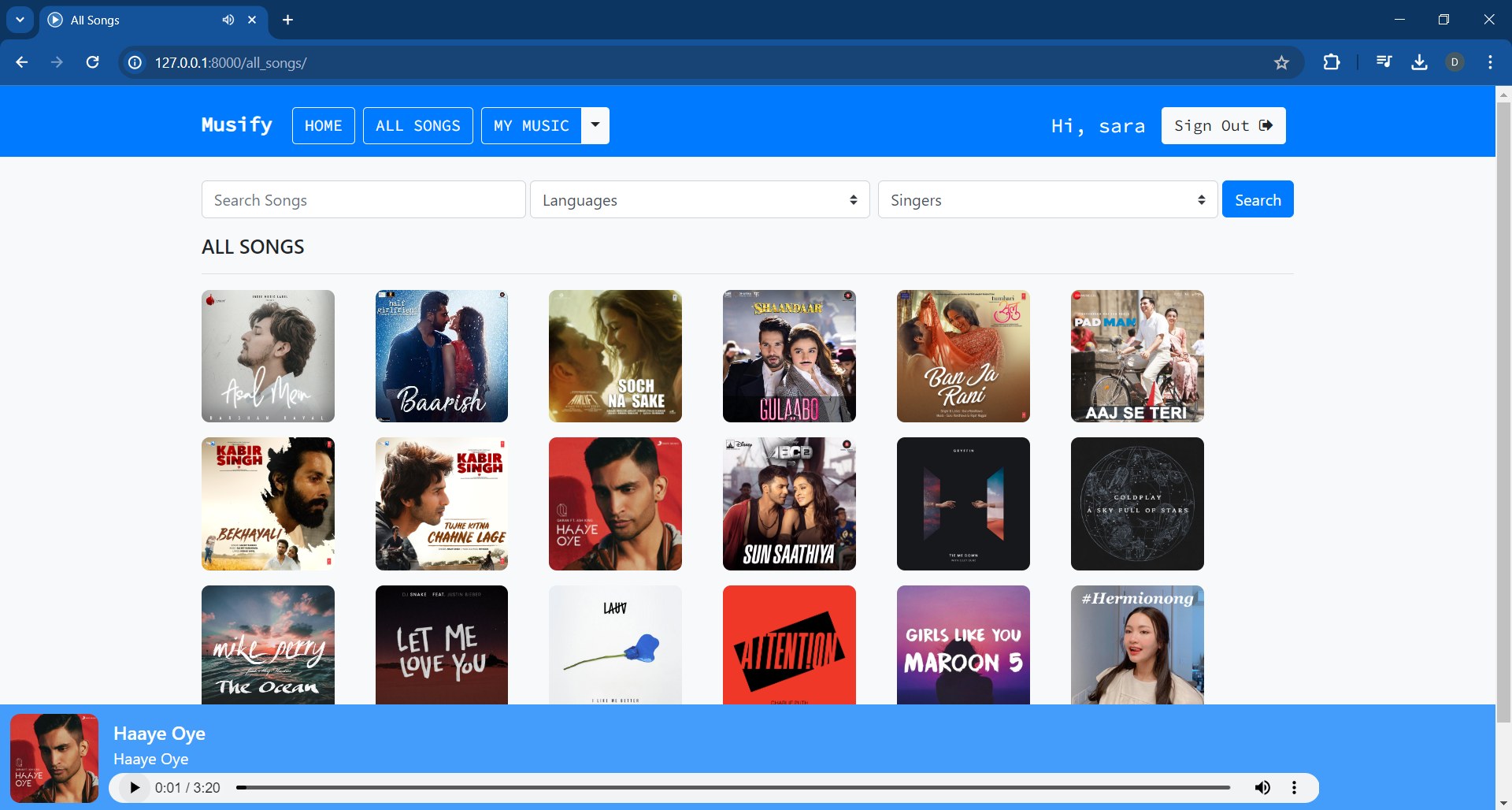This screenshot has height=810, width=1512.
Task: Open The Ocean song cover
Action: (268, 645)
